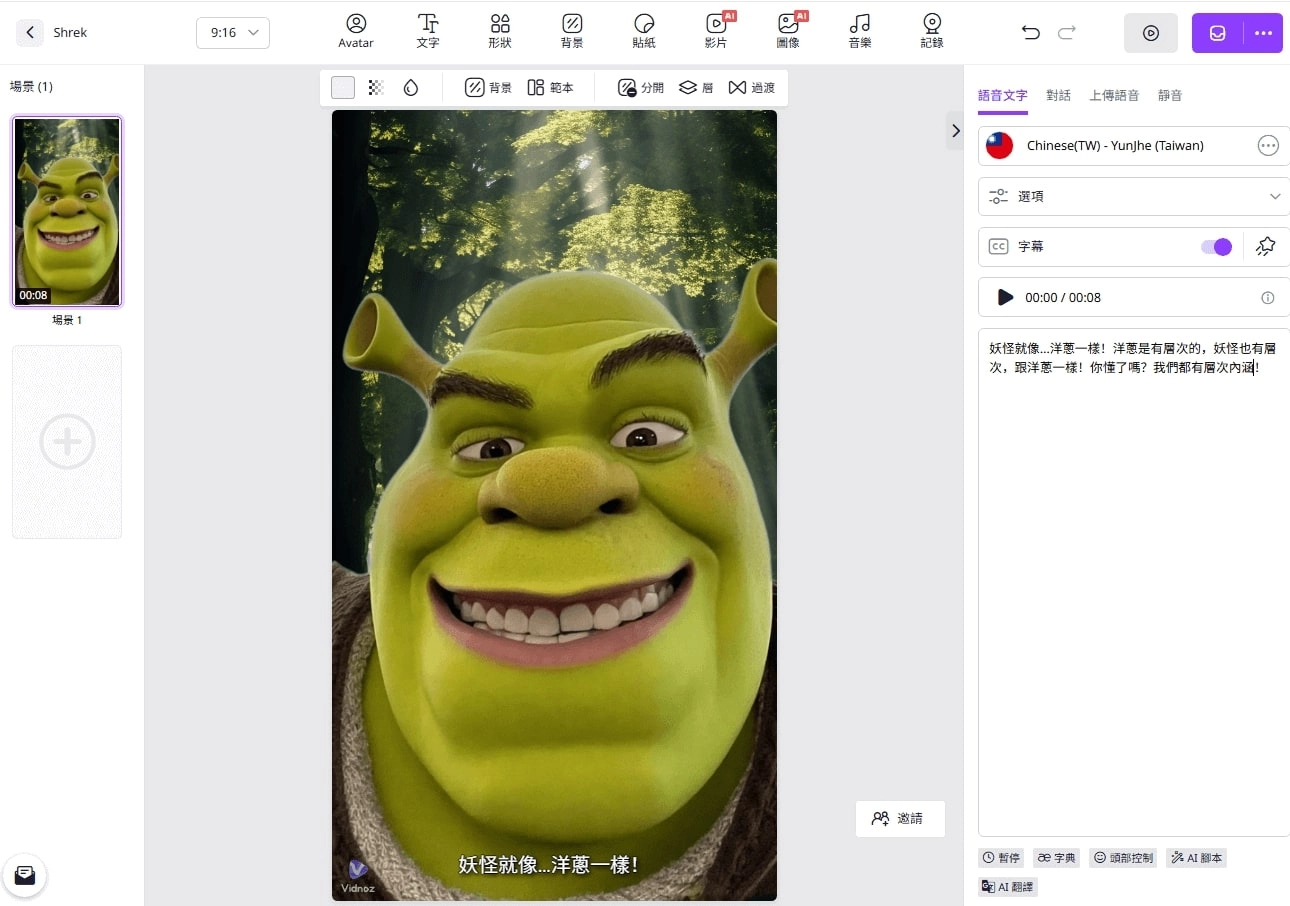Open the 字典 dictionary button
Image resolution: width=1290 pixels, height=906 pixels.
tap(1056, 858)
